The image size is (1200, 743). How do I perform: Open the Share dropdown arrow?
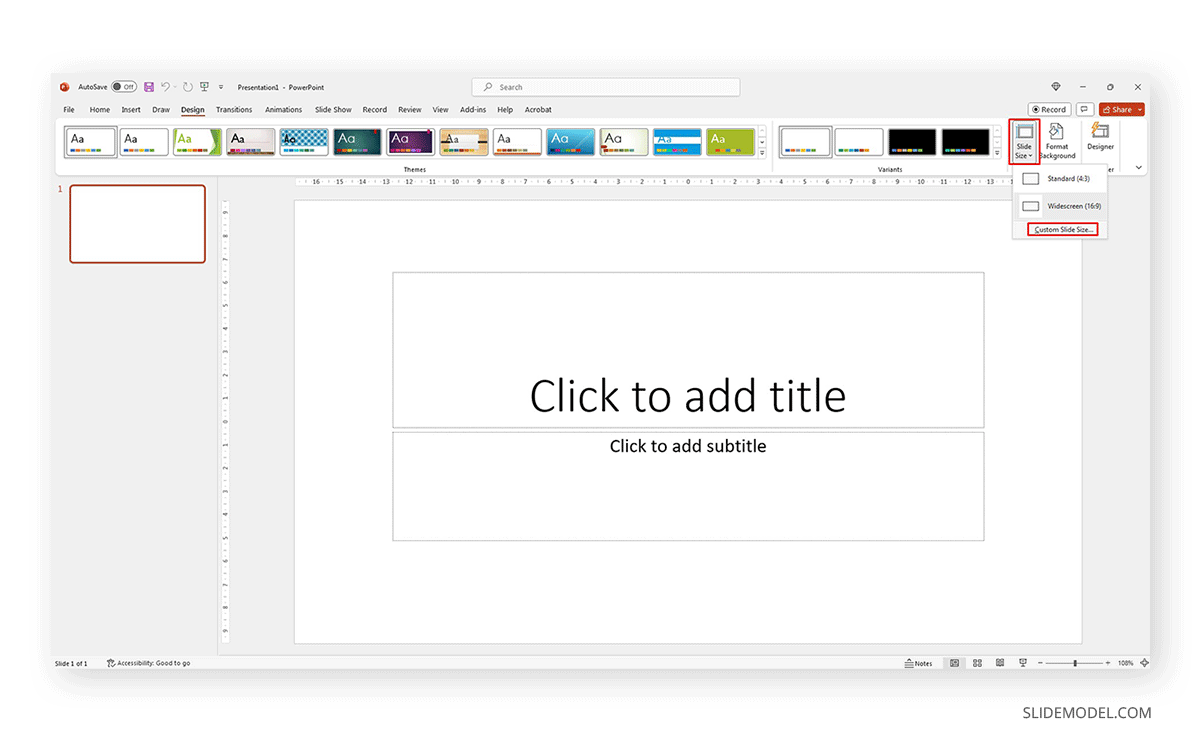[1139, 110]
